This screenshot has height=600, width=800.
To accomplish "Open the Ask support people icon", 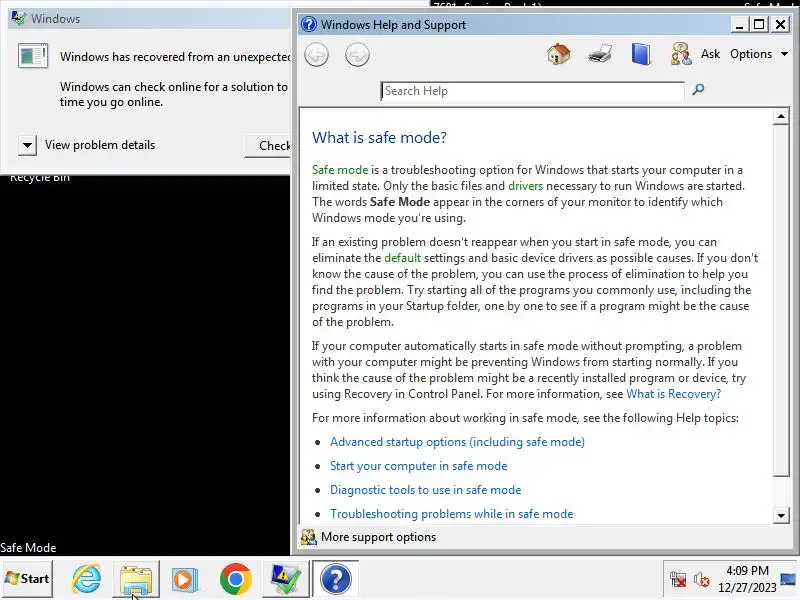I will coord(681,54).
